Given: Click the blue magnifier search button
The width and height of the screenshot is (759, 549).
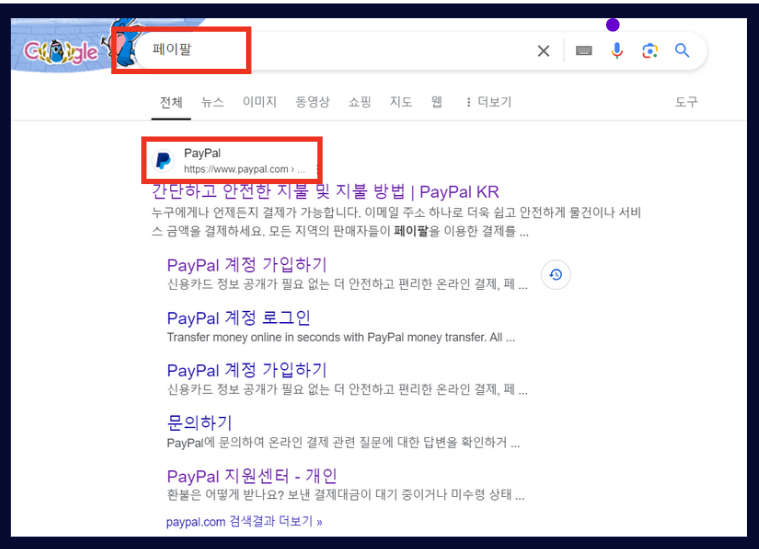Looking at the screenshot, I should click(x=682, y=50).
